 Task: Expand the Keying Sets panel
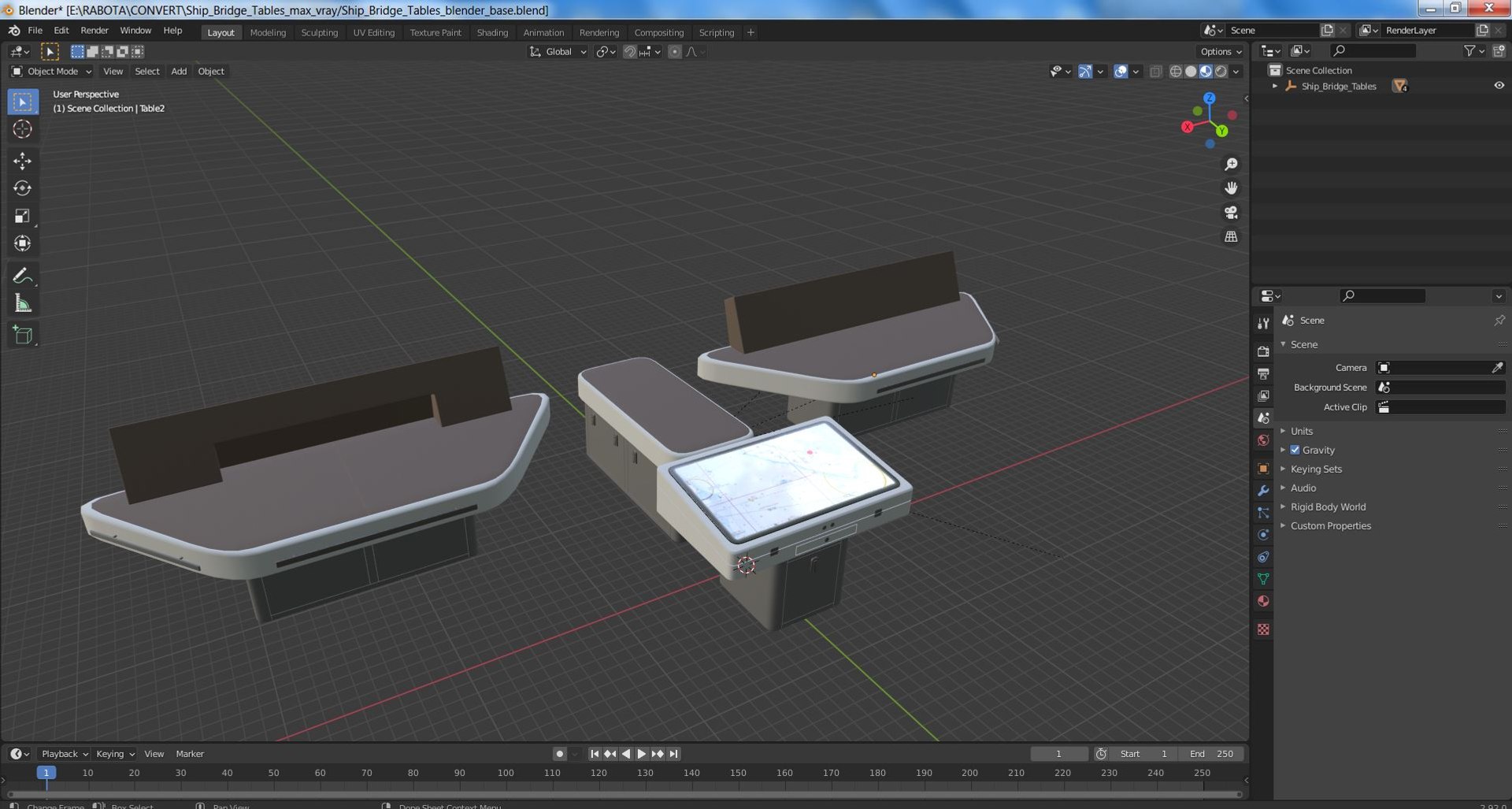(1316, 469)
